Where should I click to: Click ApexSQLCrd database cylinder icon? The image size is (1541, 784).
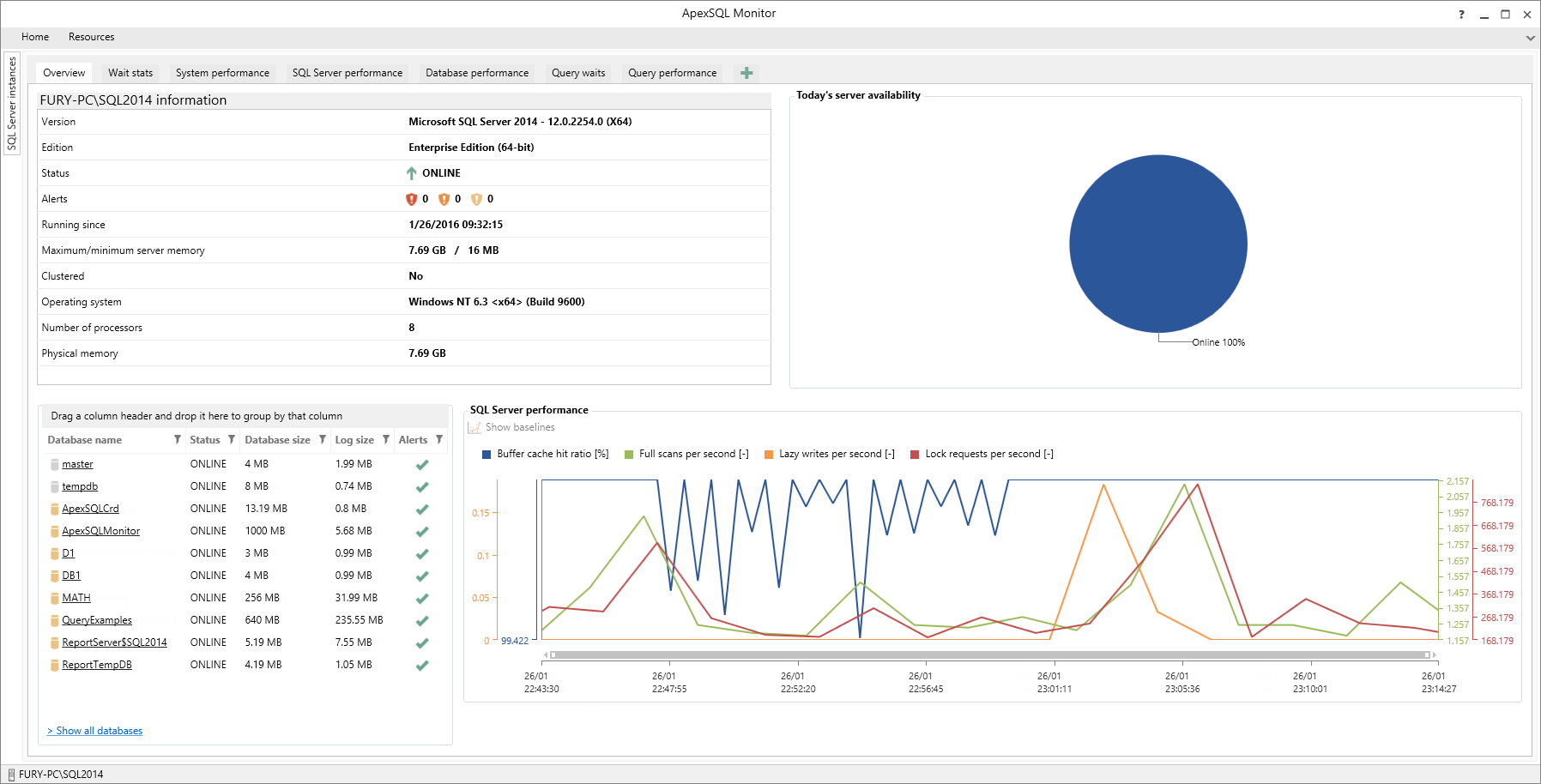coord(55,509)
